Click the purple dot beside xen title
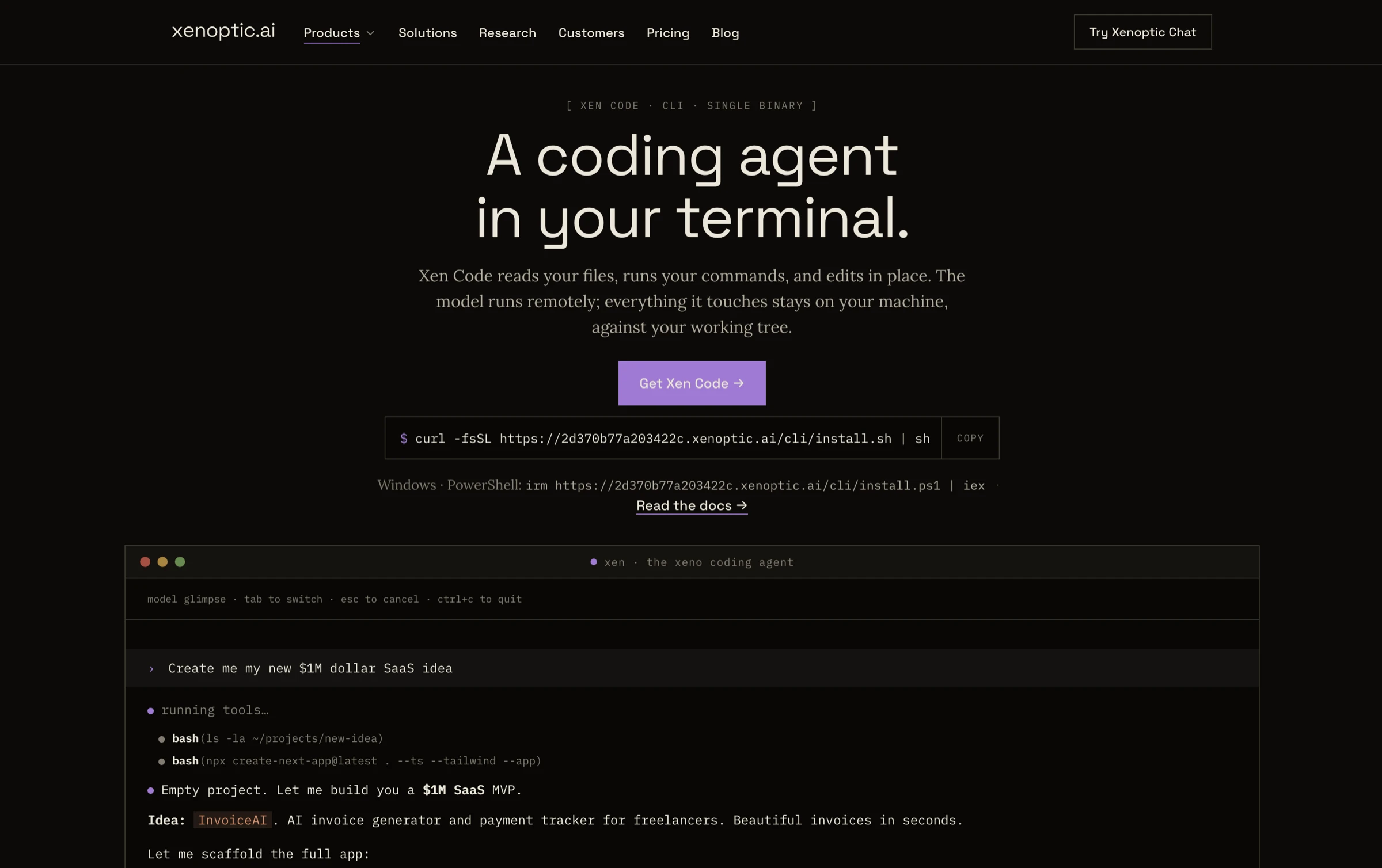This screenshot has height=868, width=1382. click(x=594, y=562)
